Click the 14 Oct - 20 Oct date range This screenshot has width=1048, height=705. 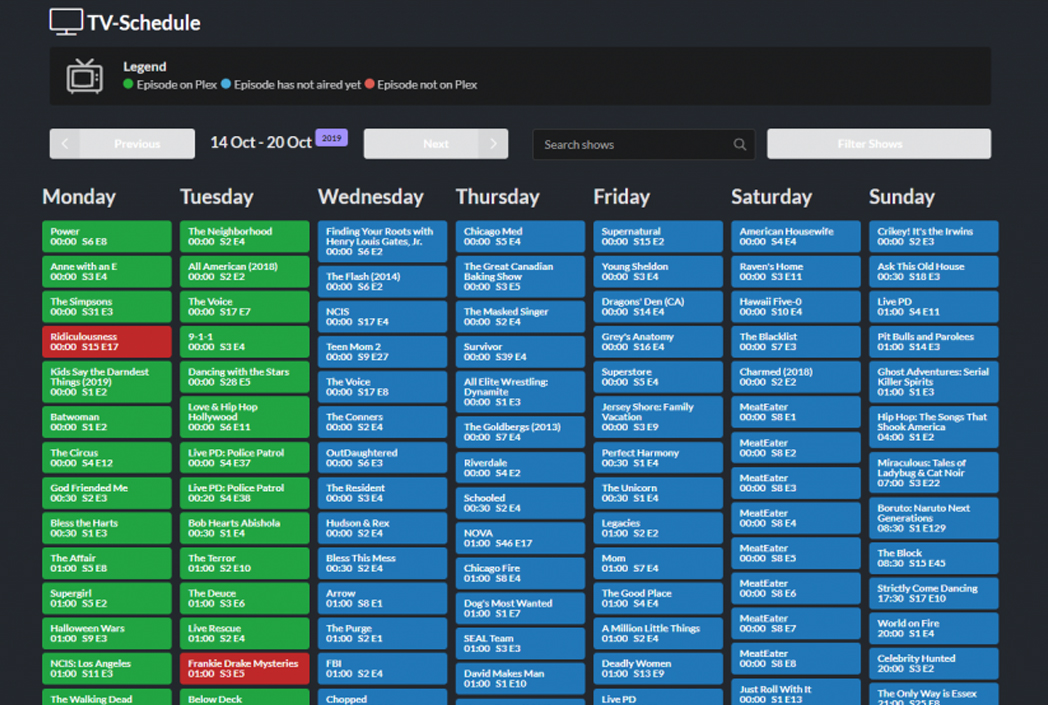(261, 142)
